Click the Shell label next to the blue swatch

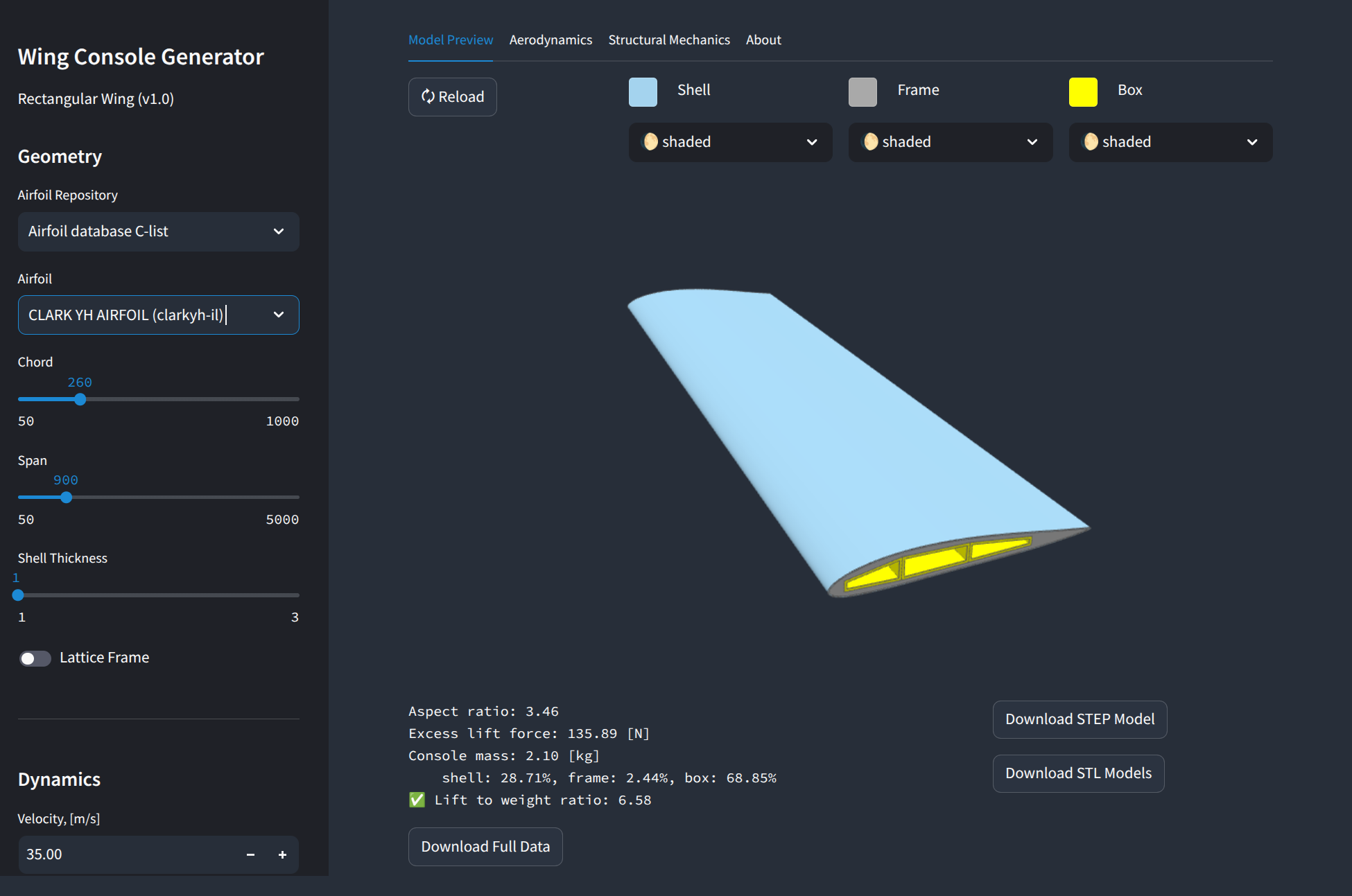pos(693,90)
